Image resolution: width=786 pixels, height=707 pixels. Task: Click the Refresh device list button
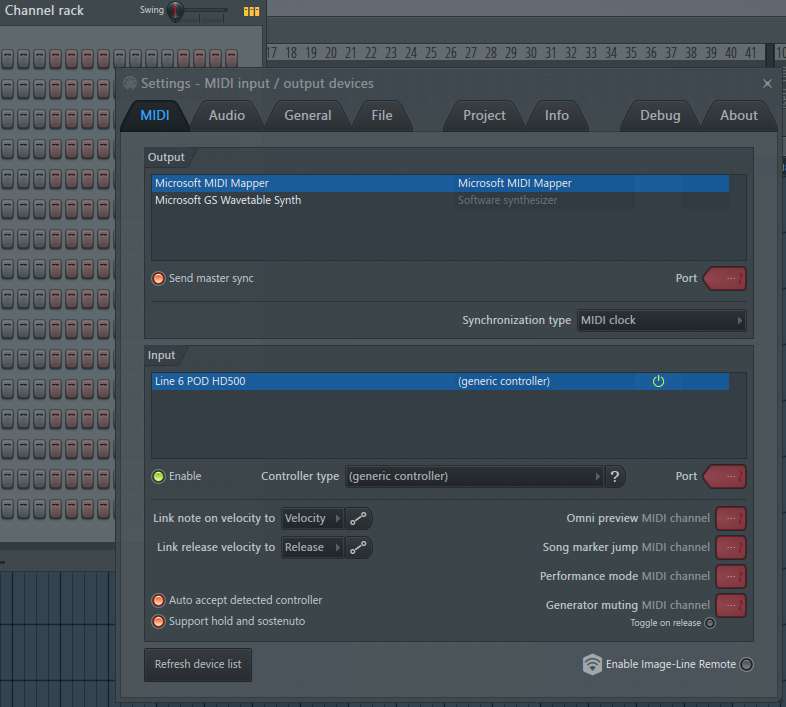198,664
